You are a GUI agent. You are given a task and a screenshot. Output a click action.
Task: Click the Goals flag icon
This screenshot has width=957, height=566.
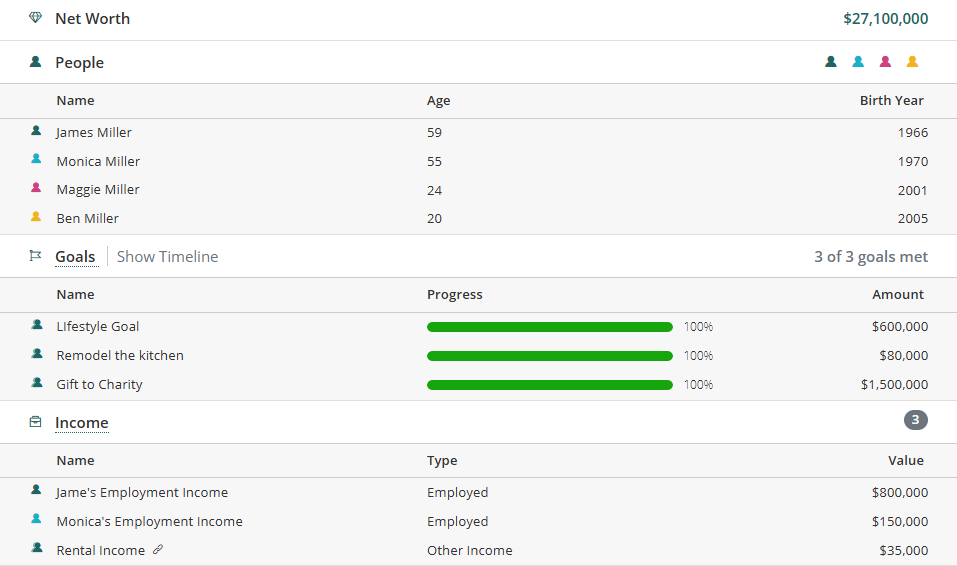coord(36,256)
